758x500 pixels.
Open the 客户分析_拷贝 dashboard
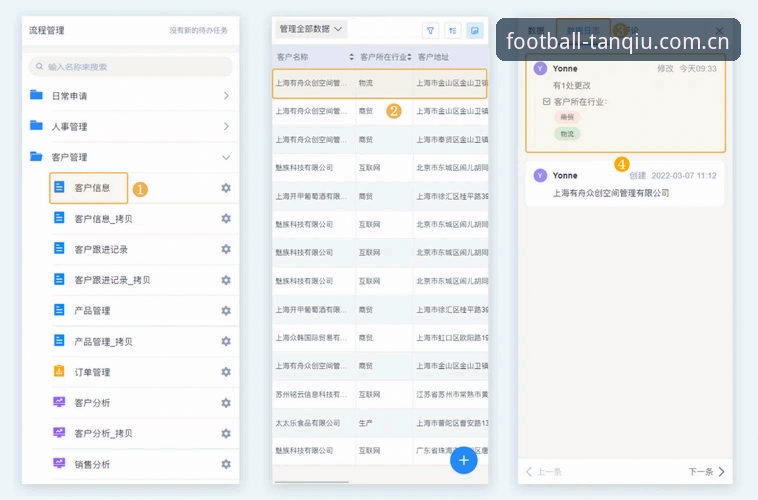(x=103, y=433)
